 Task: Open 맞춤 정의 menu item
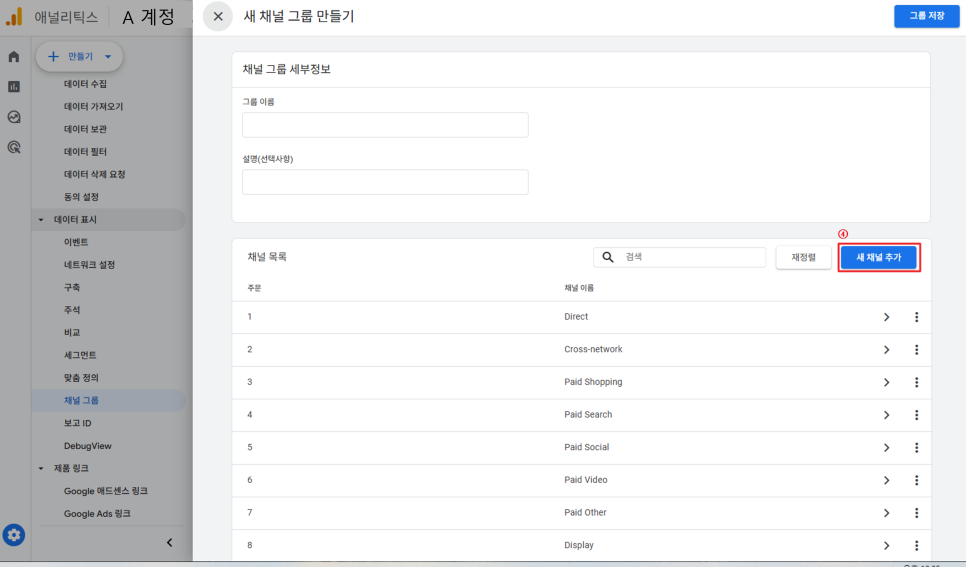pos(81,378)
